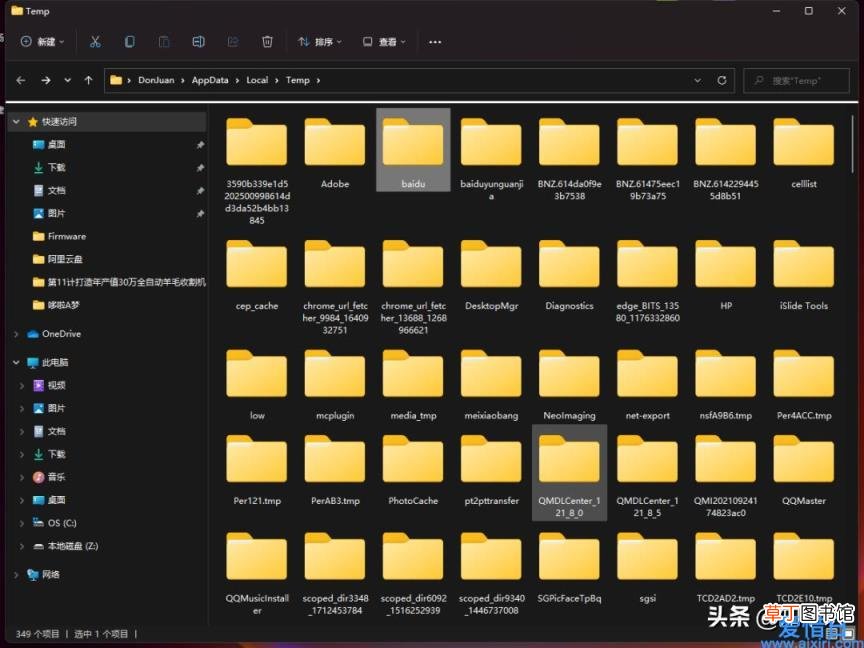Open the 查看 (View) dropdown menu

point(384,42)
